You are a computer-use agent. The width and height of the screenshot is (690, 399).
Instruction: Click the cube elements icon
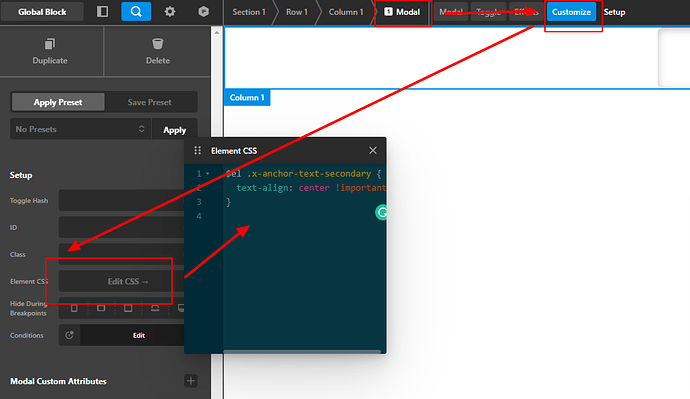(x=203, y=11)
